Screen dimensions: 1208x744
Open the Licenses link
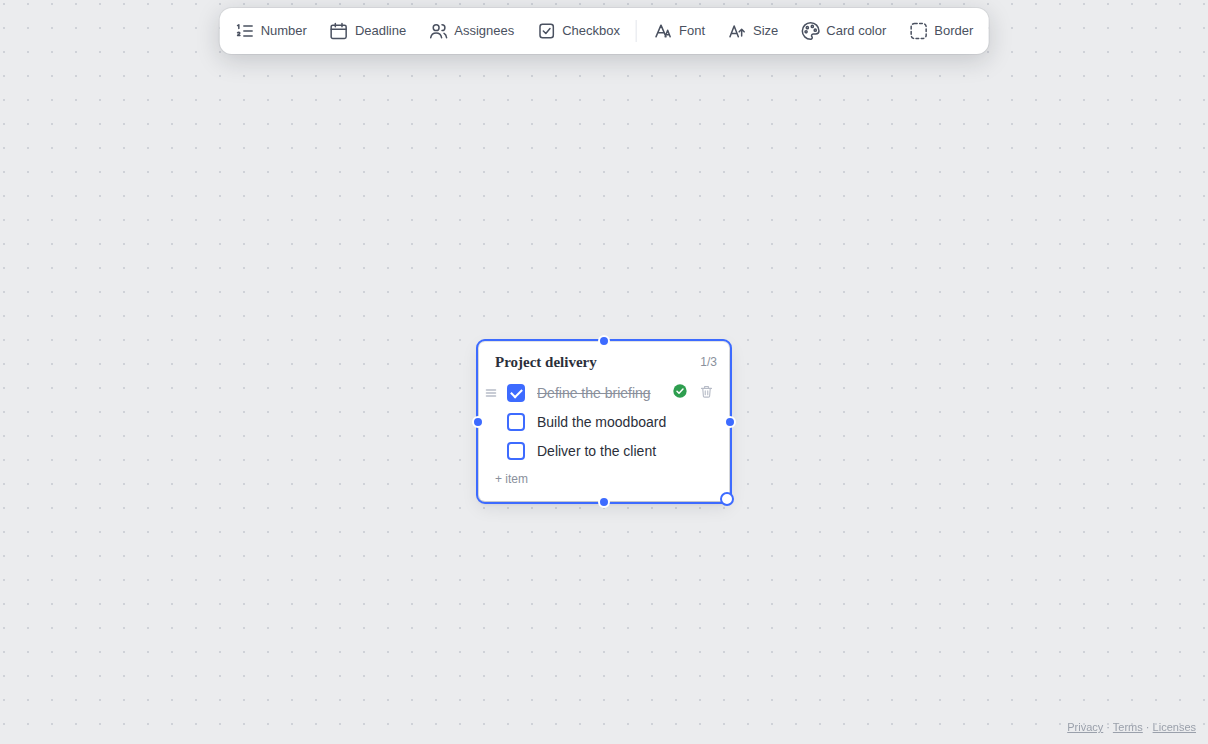(1174, 727)
